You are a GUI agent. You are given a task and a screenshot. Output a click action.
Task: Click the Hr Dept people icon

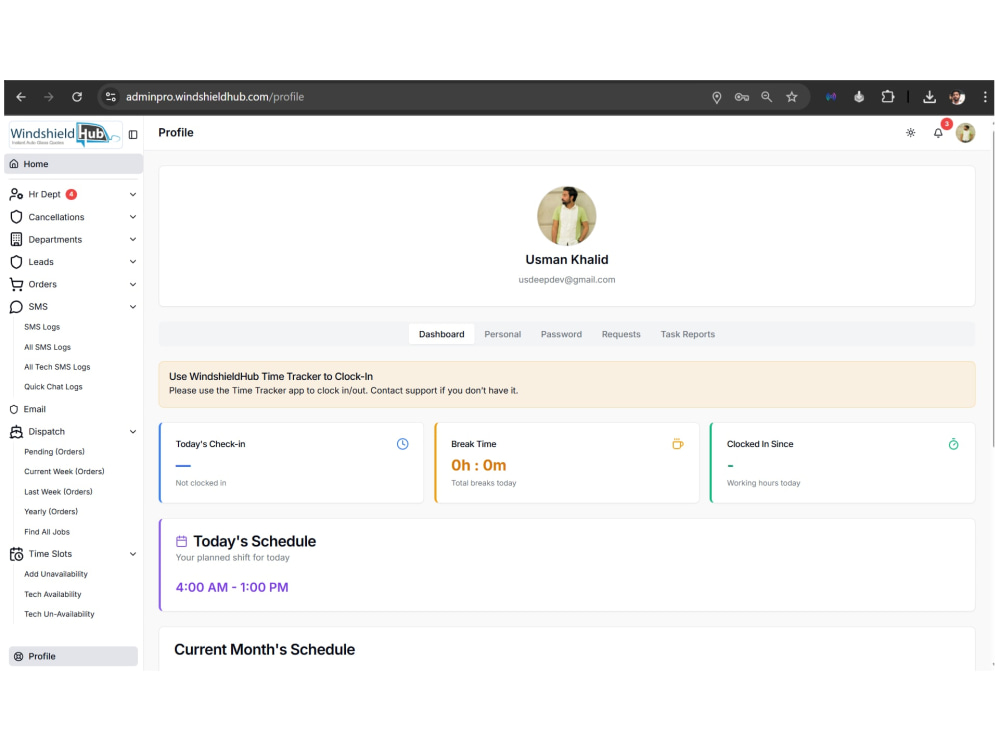pyautogui.click(x=16, y=194)
